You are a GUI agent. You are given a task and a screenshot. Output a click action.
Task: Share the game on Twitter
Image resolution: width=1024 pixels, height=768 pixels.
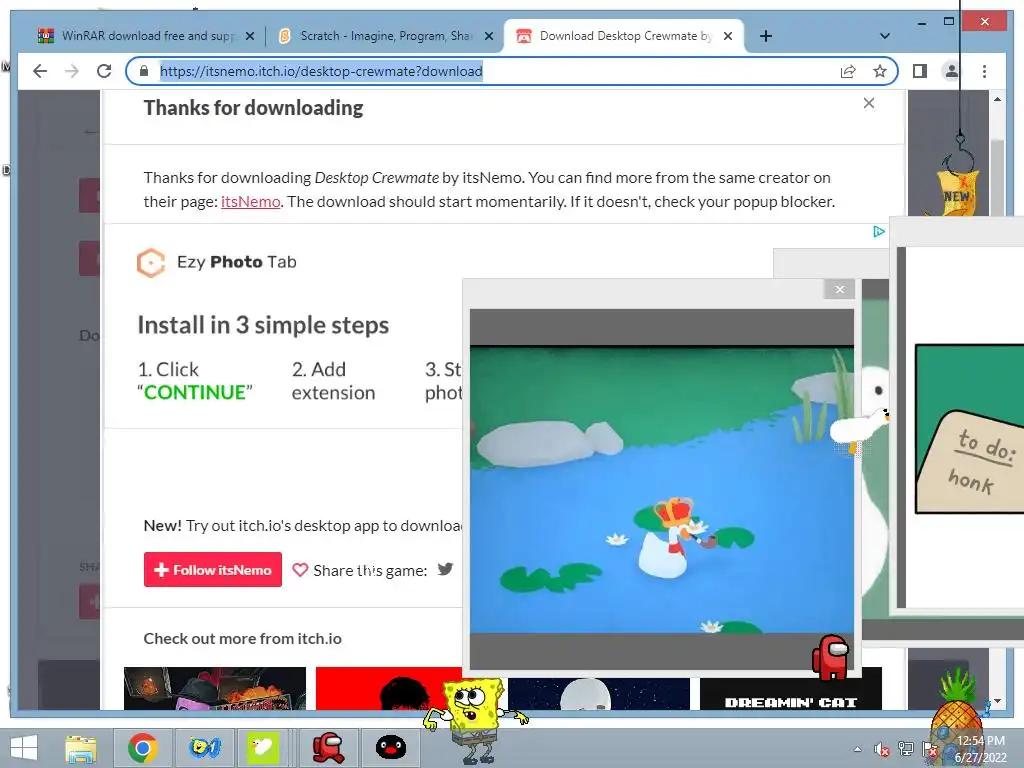445,569
